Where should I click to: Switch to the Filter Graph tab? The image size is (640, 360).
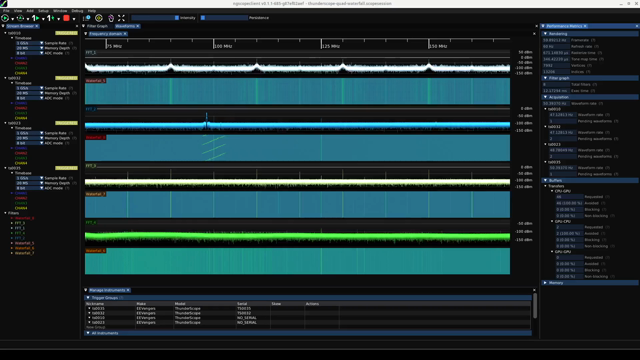pos(97,26)
